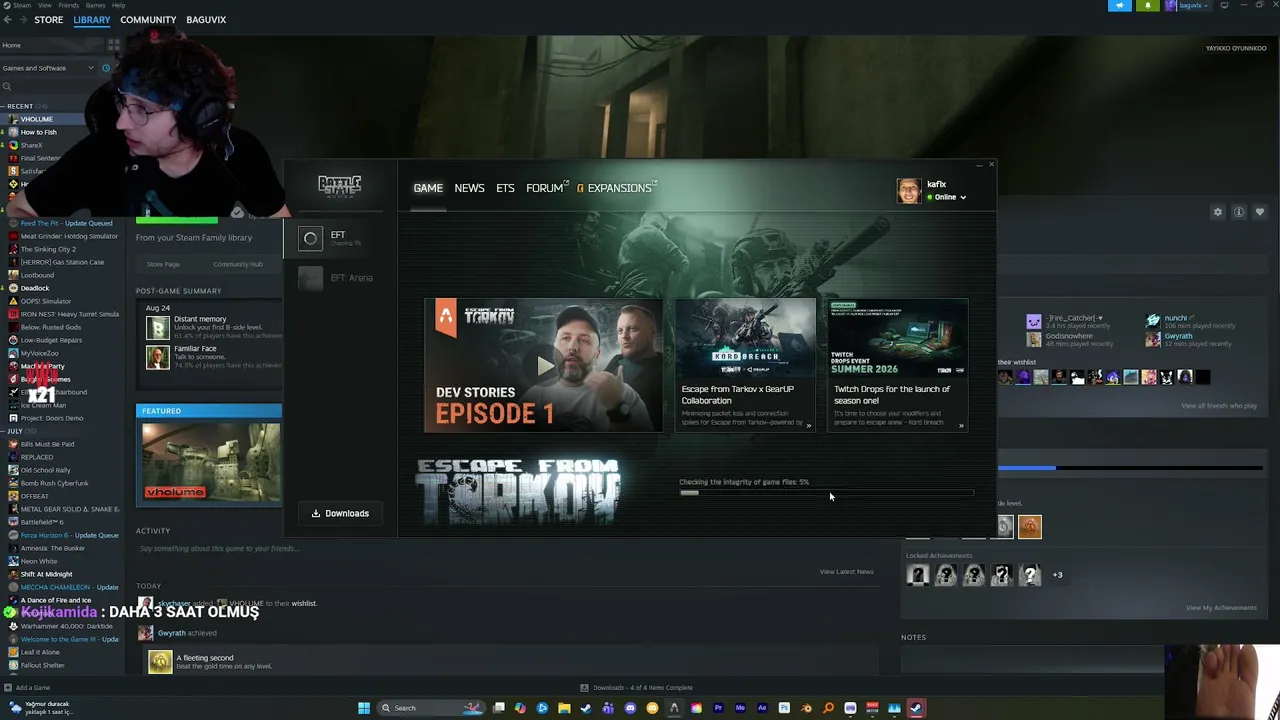Click the EFT game icon in launcher sidebar
The width and height of the screenshot is (1280, 720).
point(311,239)
